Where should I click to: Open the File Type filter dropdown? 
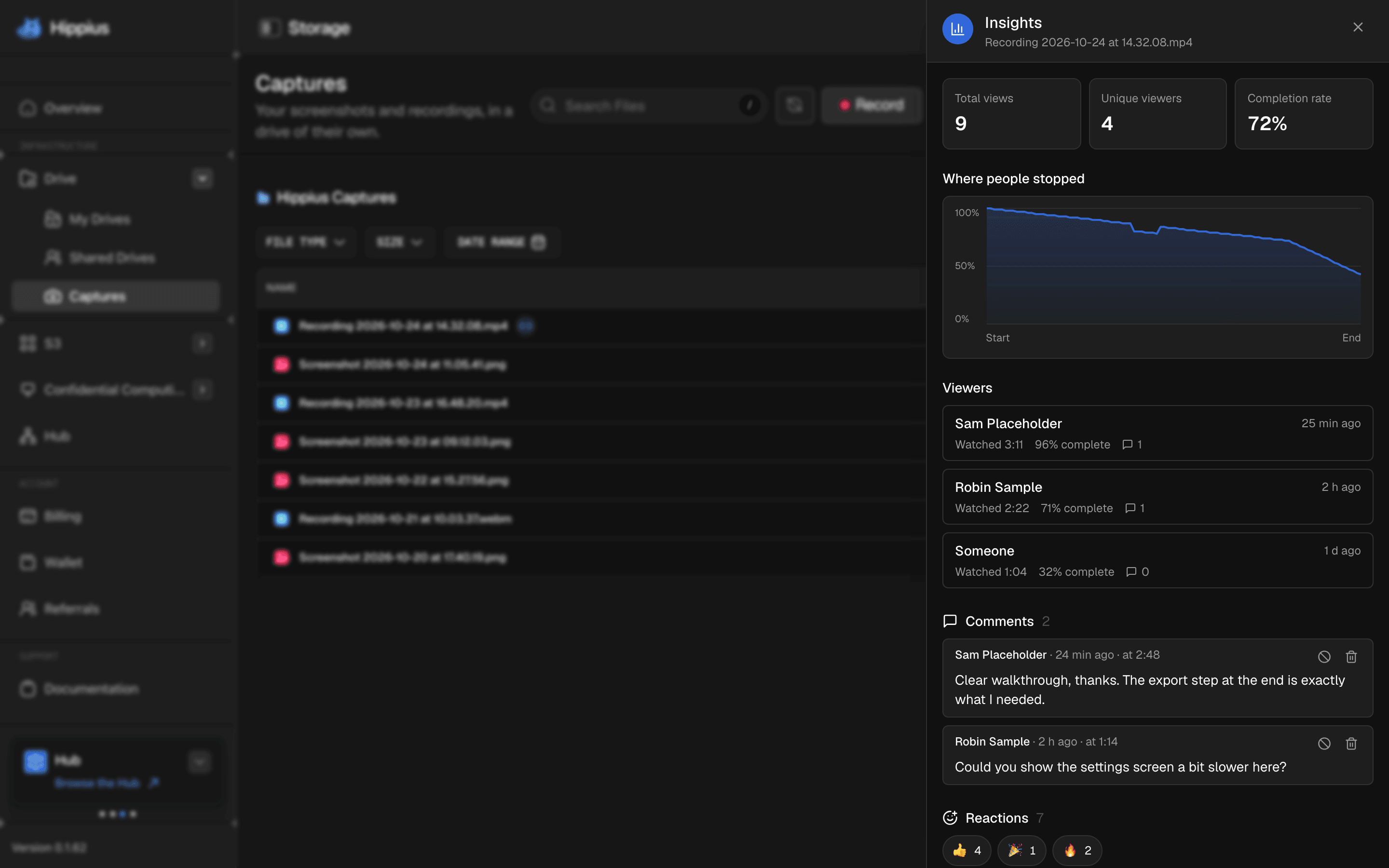coord(306,242)
